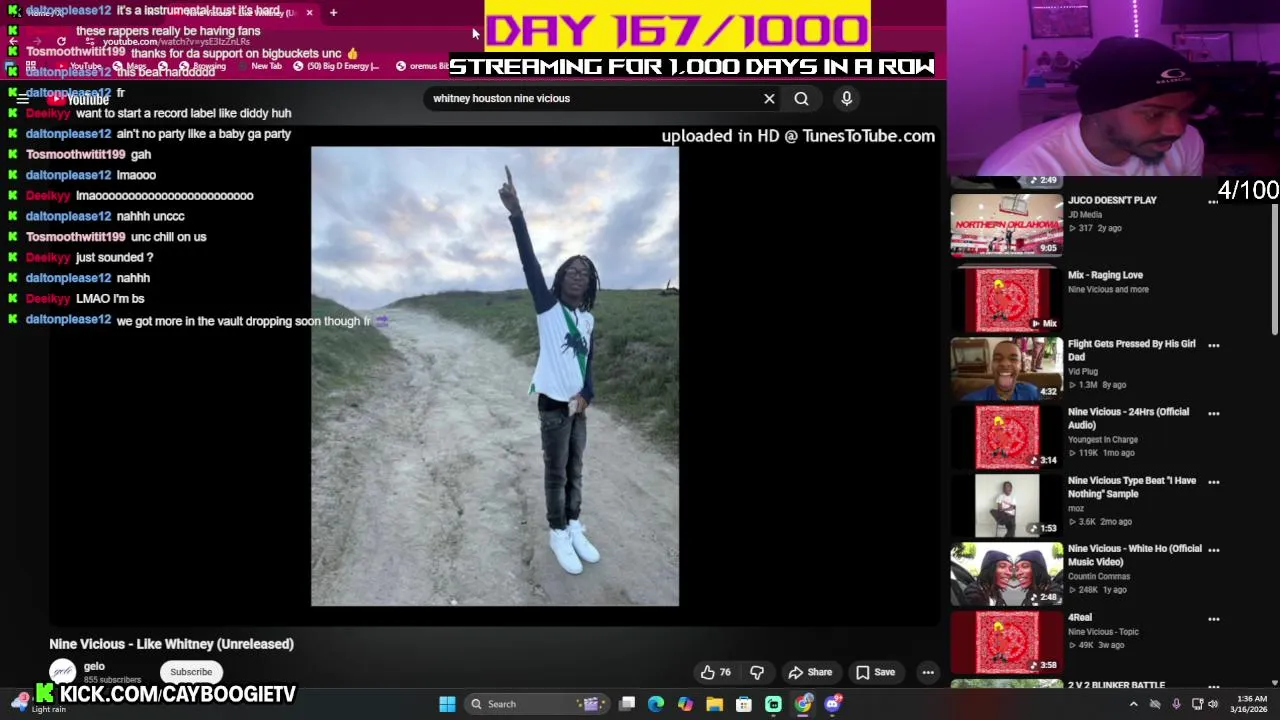Open Microsoft Store from the taskbar
The width and height of the screenshot is (1280, 720).
[743, 704]
